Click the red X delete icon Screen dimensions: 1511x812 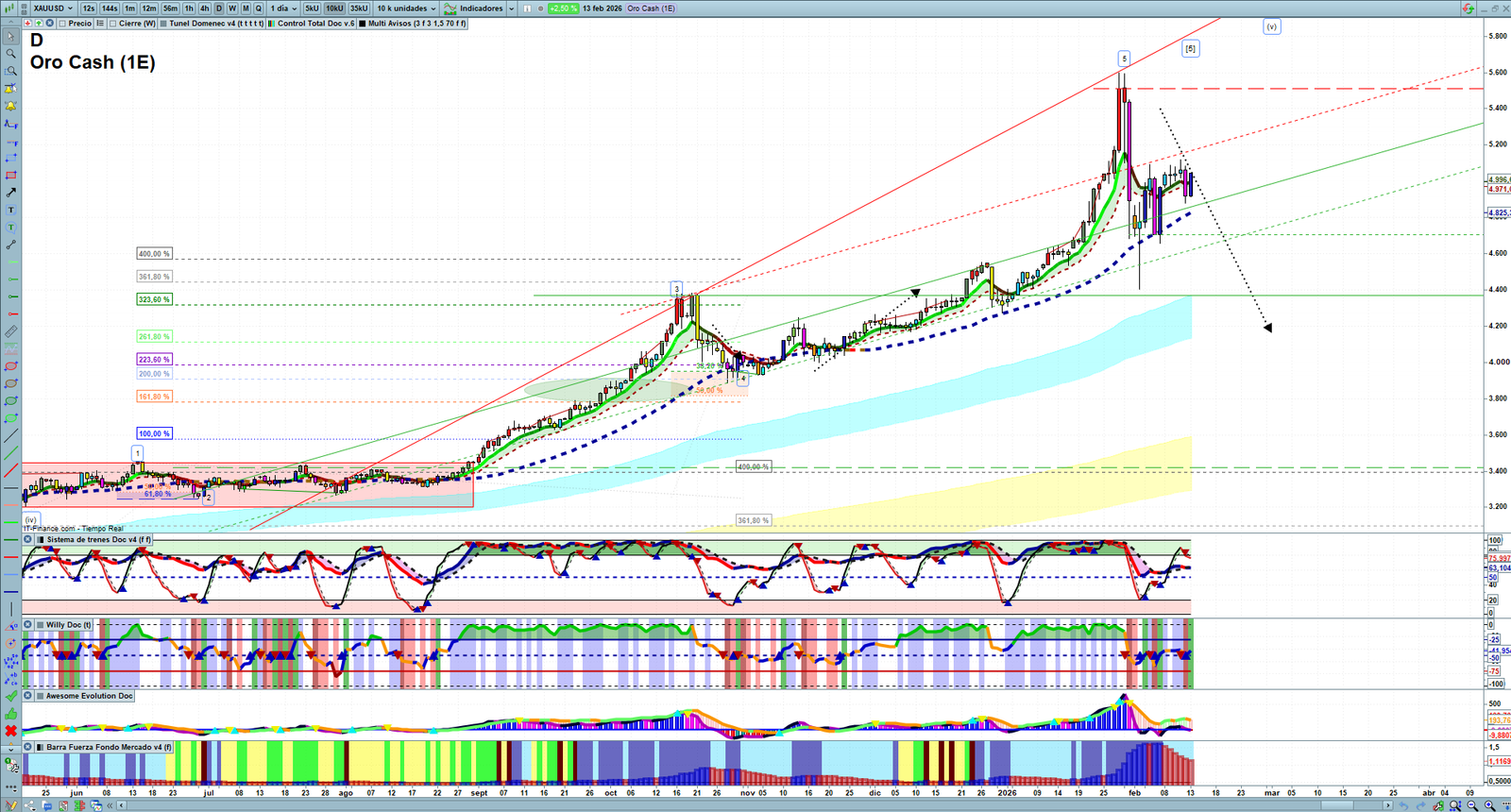10,731
